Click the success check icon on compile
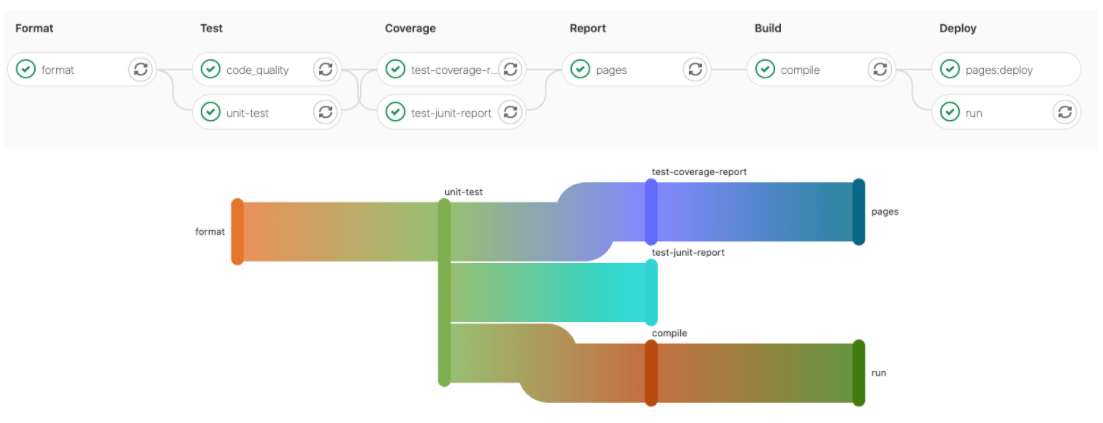1103x423 pixels. 765,69
